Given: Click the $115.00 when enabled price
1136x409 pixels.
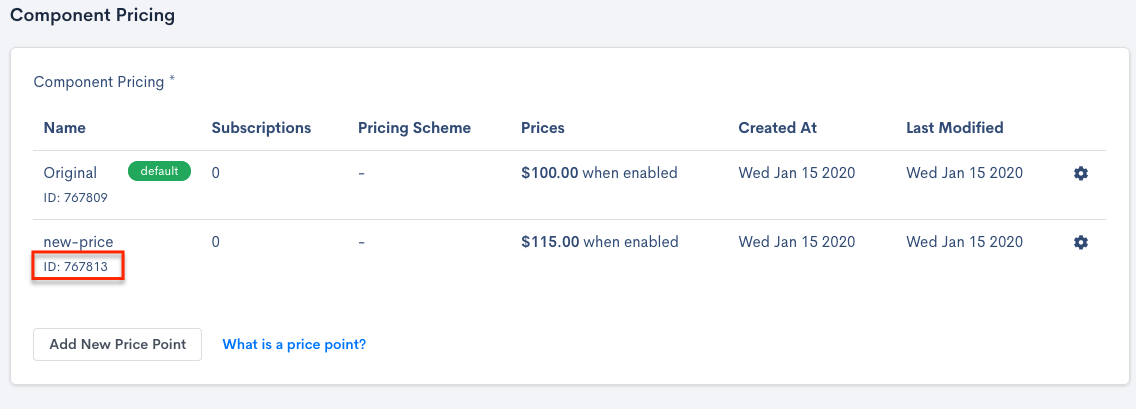Looking at the screenshot, I should (x=599, y=242).
